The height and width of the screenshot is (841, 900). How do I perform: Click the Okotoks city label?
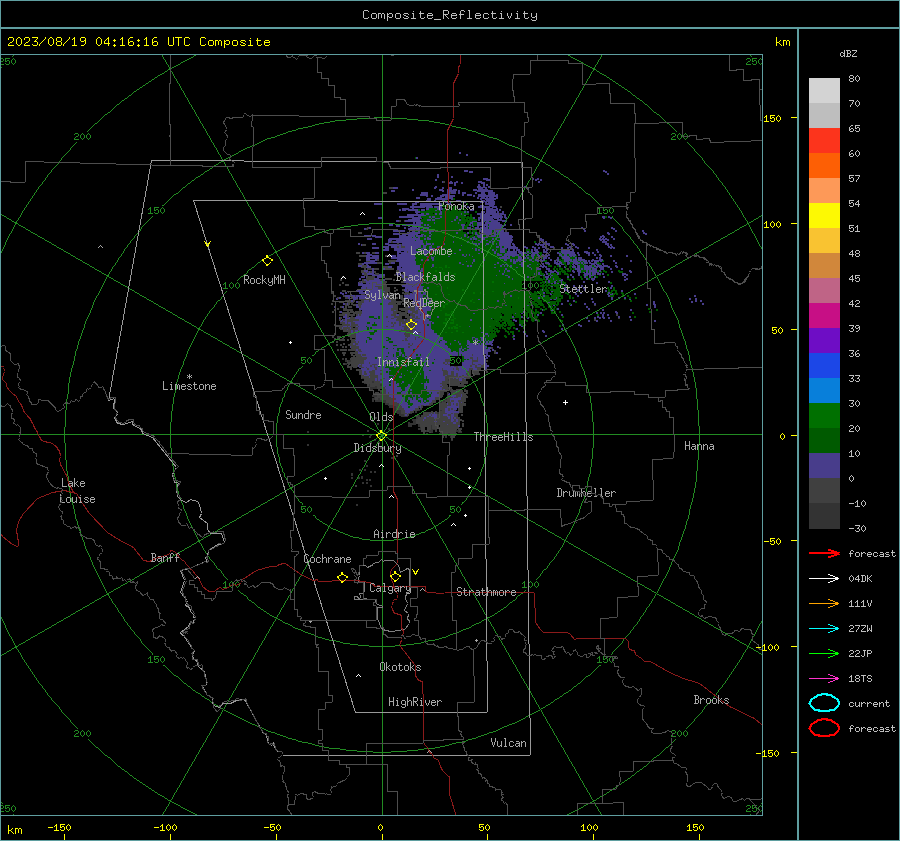coord(400,667)
